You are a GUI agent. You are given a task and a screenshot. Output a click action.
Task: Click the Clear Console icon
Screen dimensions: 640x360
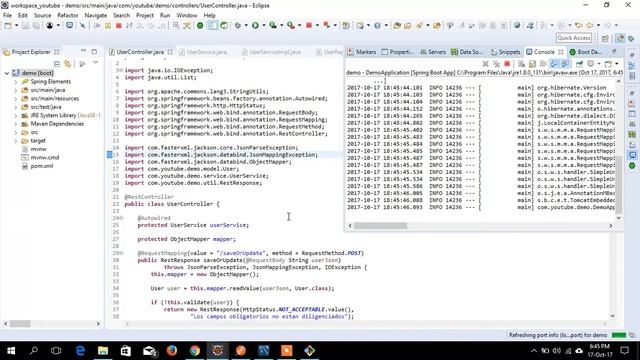521,64
